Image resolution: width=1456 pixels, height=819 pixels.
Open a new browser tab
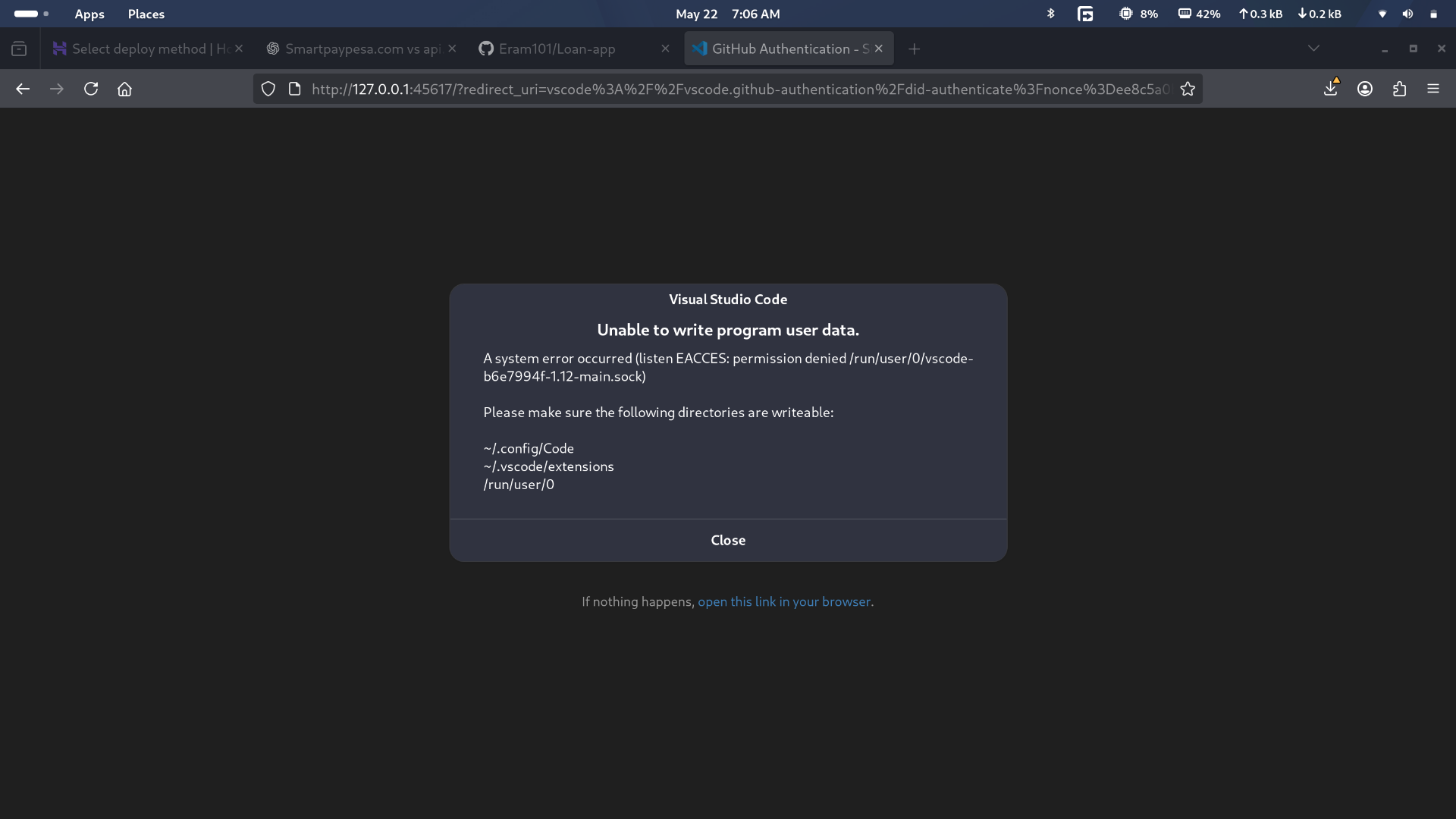[914, 49]
